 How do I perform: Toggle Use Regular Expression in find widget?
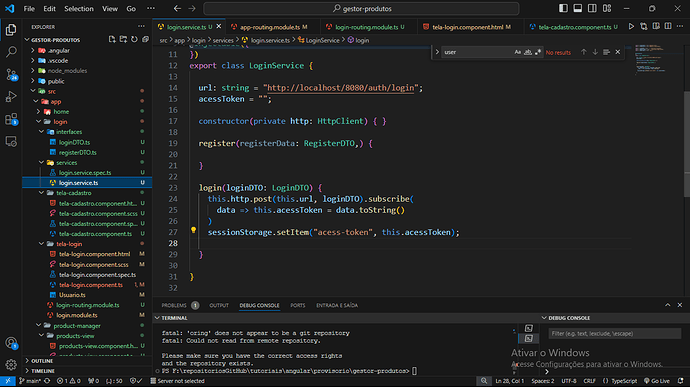[x=538, y=52]
